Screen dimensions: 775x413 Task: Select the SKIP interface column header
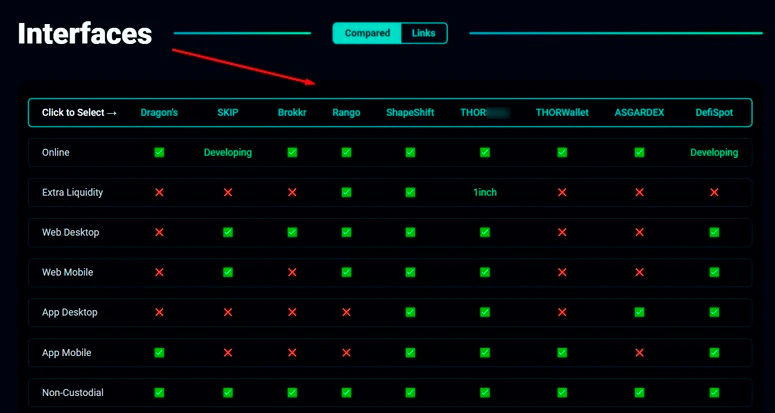tap(228, 113)
